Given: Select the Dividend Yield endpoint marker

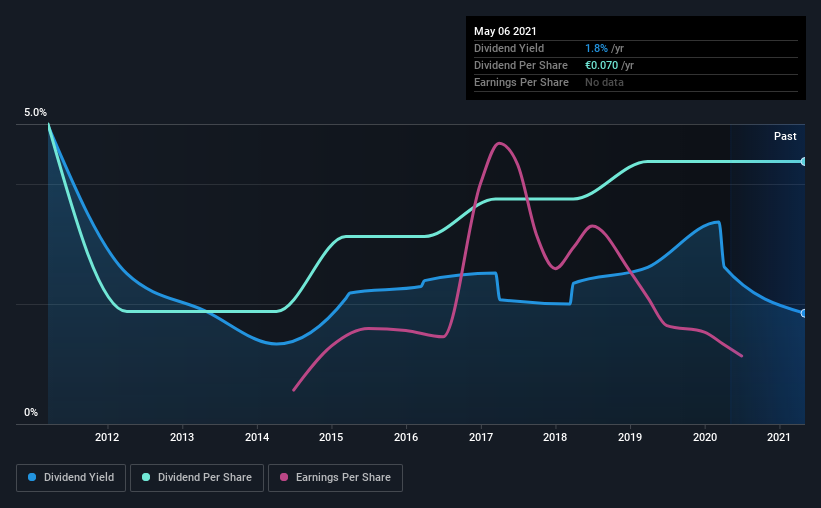Looking at the screenshot, I should coord(804,313).
